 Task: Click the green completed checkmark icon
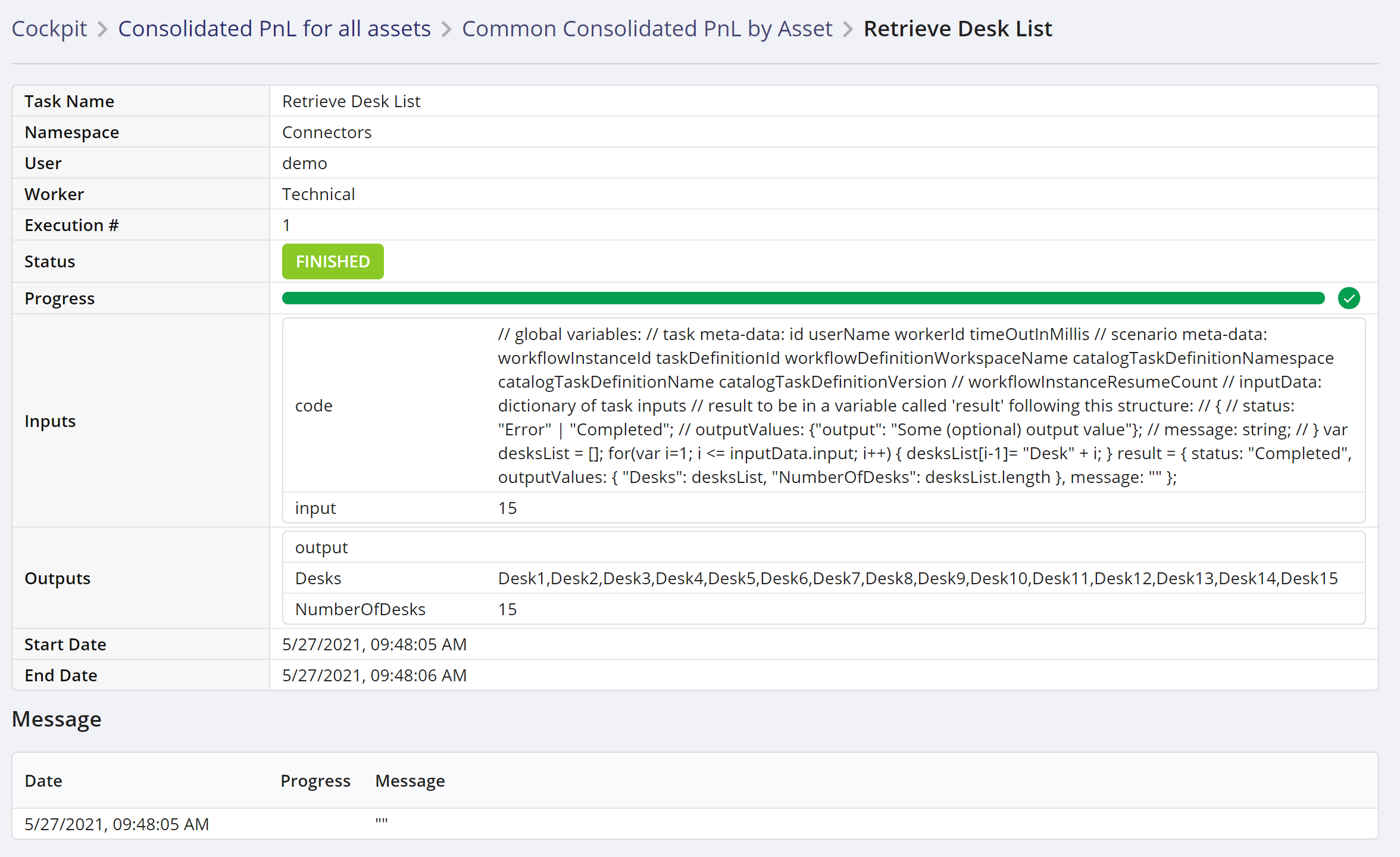[1349, 298]
